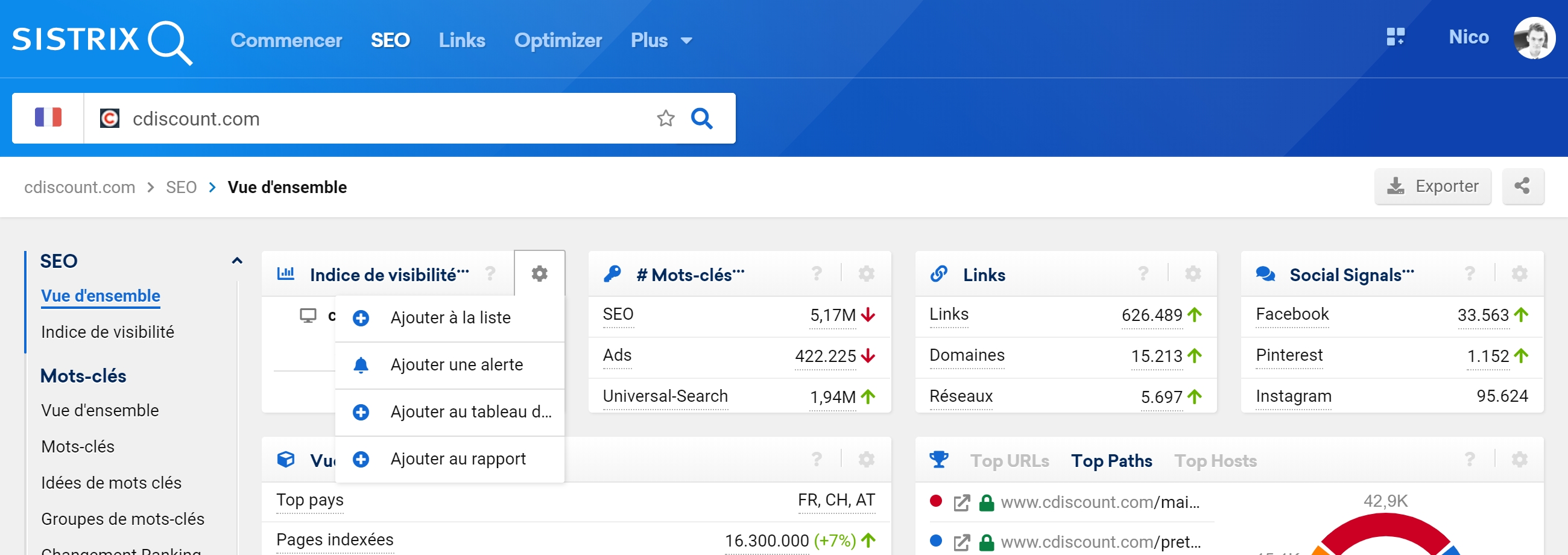1568x555 pixels.
Task: Click help icon on Links card
Action: pyautogui.click(x=1144, y=274)
